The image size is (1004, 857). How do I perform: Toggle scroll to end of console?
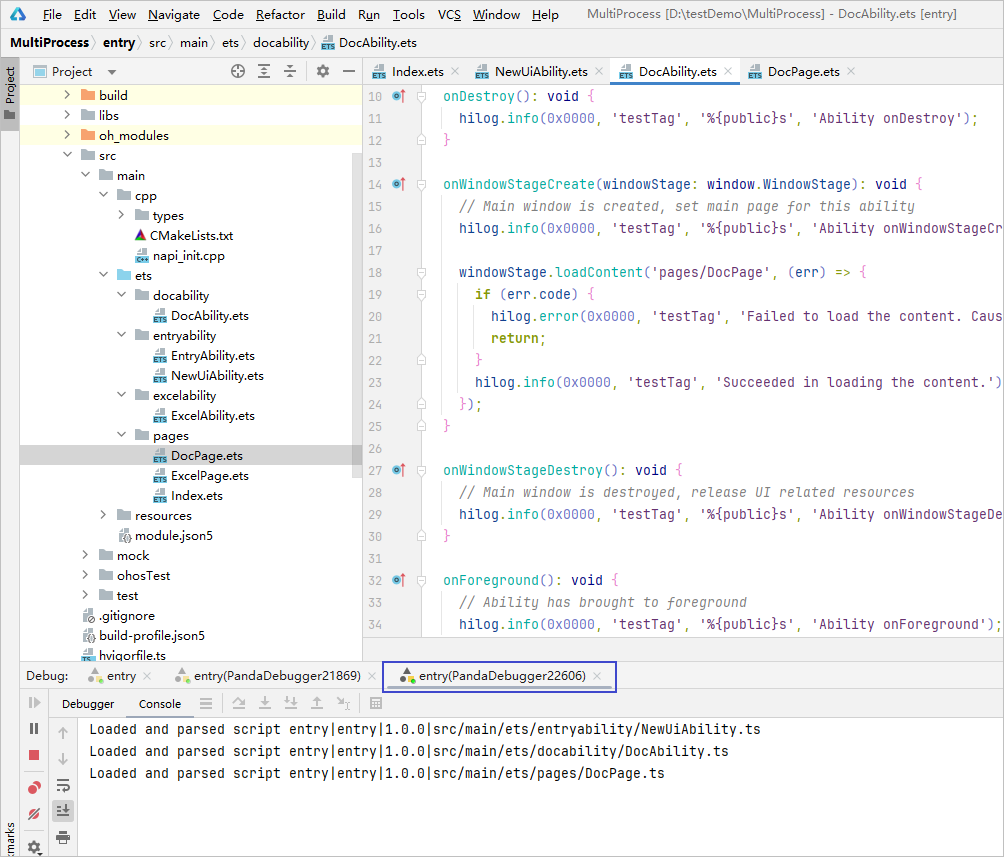[x=63, y=810]
